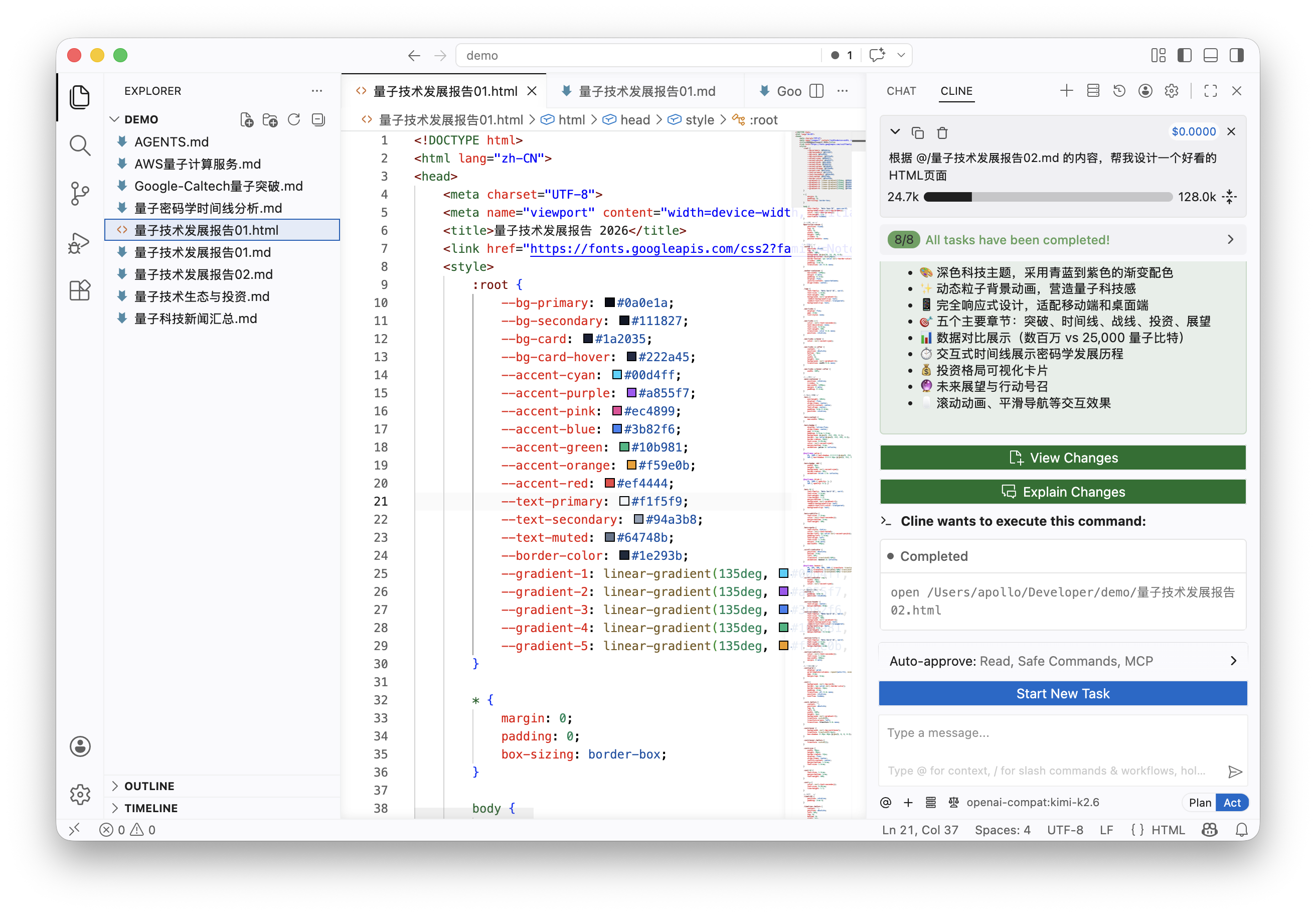
Task: Select model openai-compat:kimi-k2.6
Action: (1032, 803)
